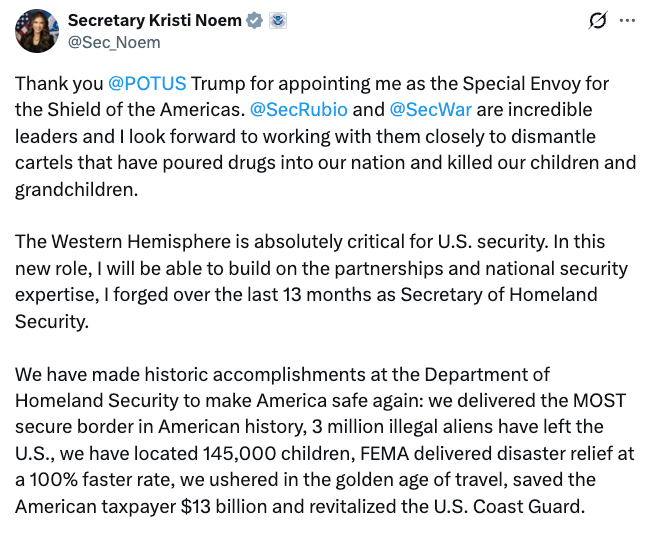Open the @Sec_Noem handle

pyautogui.click(x=113, y=42)
